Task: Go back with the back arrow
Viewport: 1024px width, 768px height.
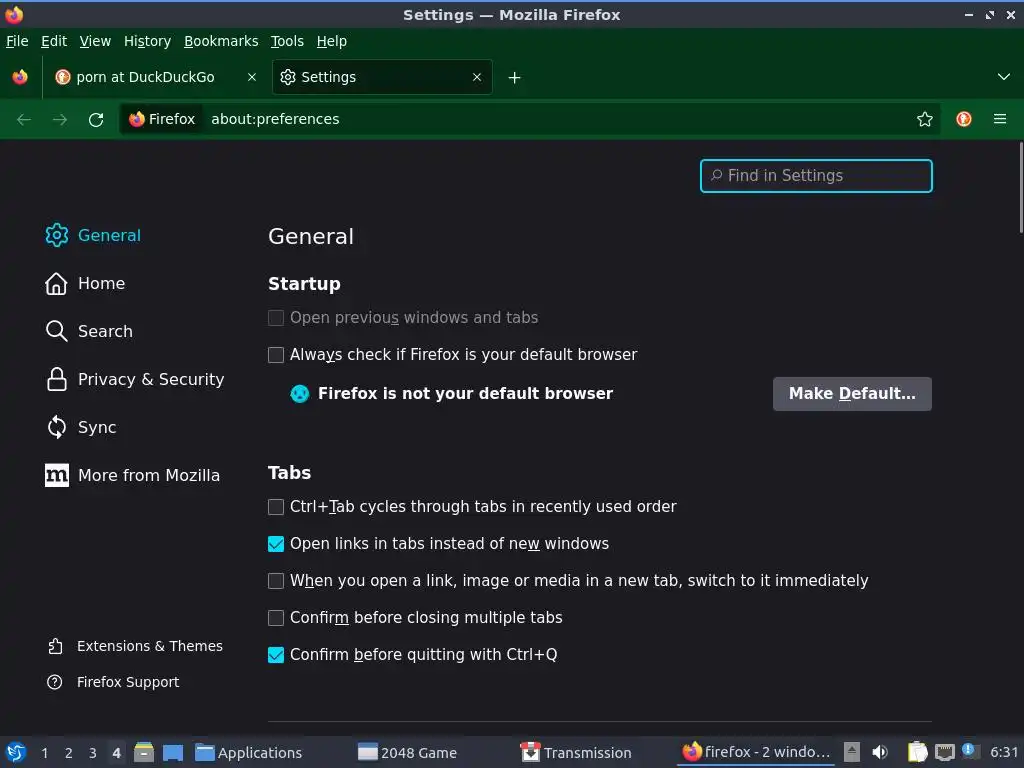Action: (24, 120)
